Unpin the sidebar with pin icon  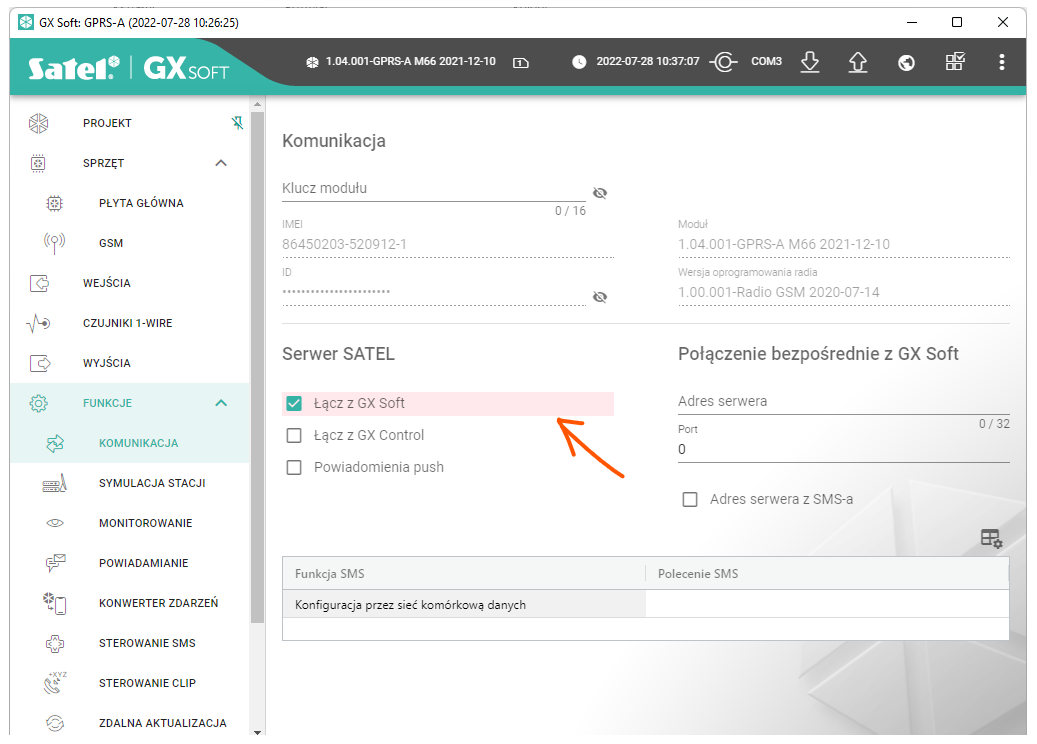point(237,123)
